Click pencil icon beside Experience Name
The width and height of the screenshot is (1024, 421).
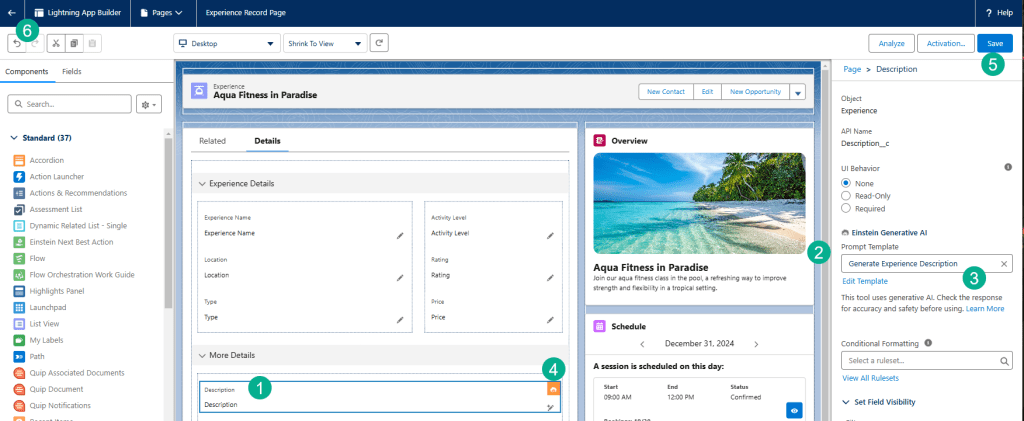[x=399, y=235]
